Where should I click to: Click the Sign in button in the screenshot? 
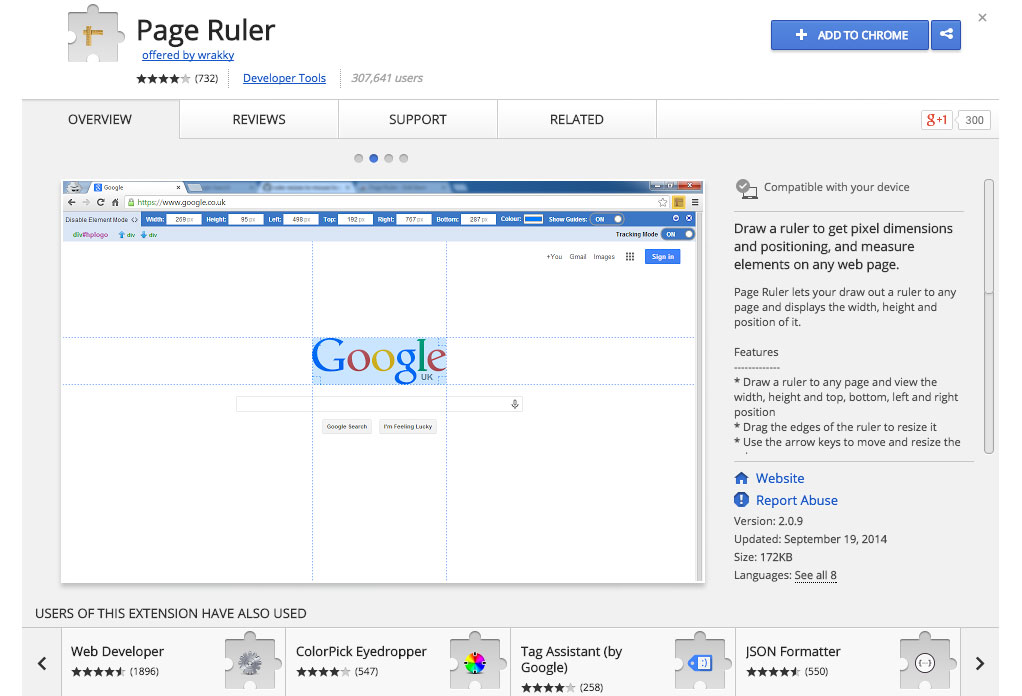pos(662,257)
